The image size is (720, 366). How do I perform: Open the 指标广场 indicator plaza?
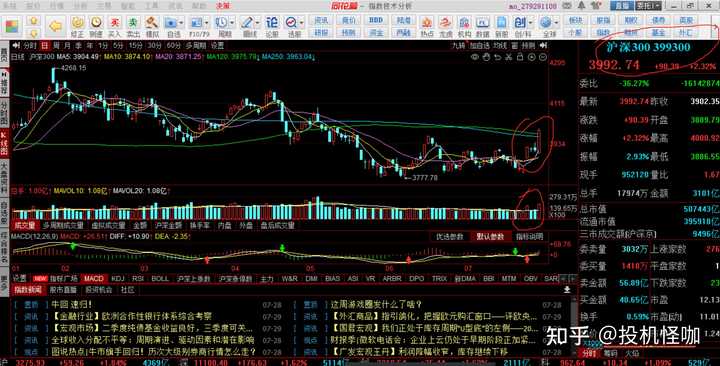(63, 279)
